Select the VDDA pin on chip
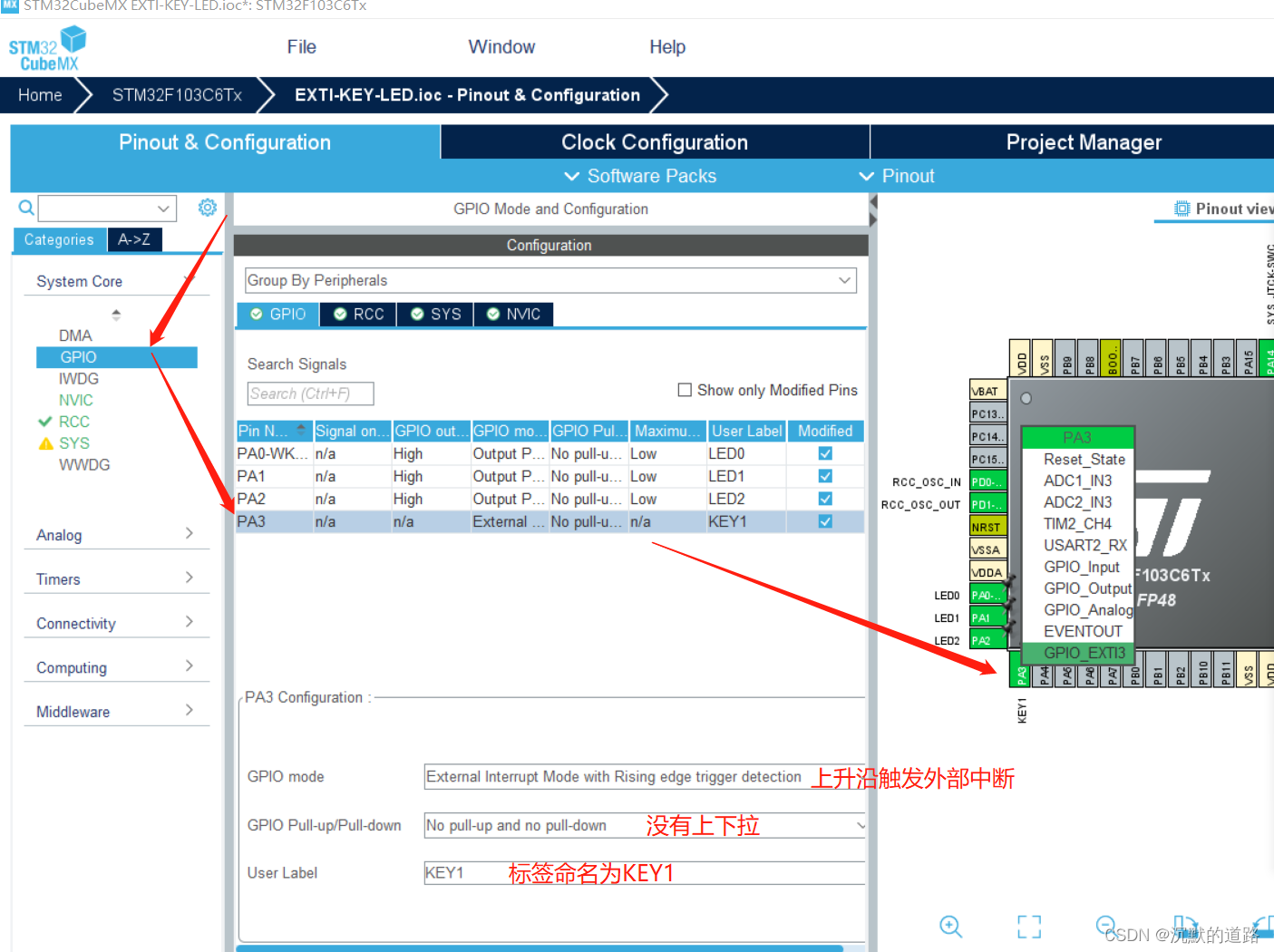 [x=987, y=572]
